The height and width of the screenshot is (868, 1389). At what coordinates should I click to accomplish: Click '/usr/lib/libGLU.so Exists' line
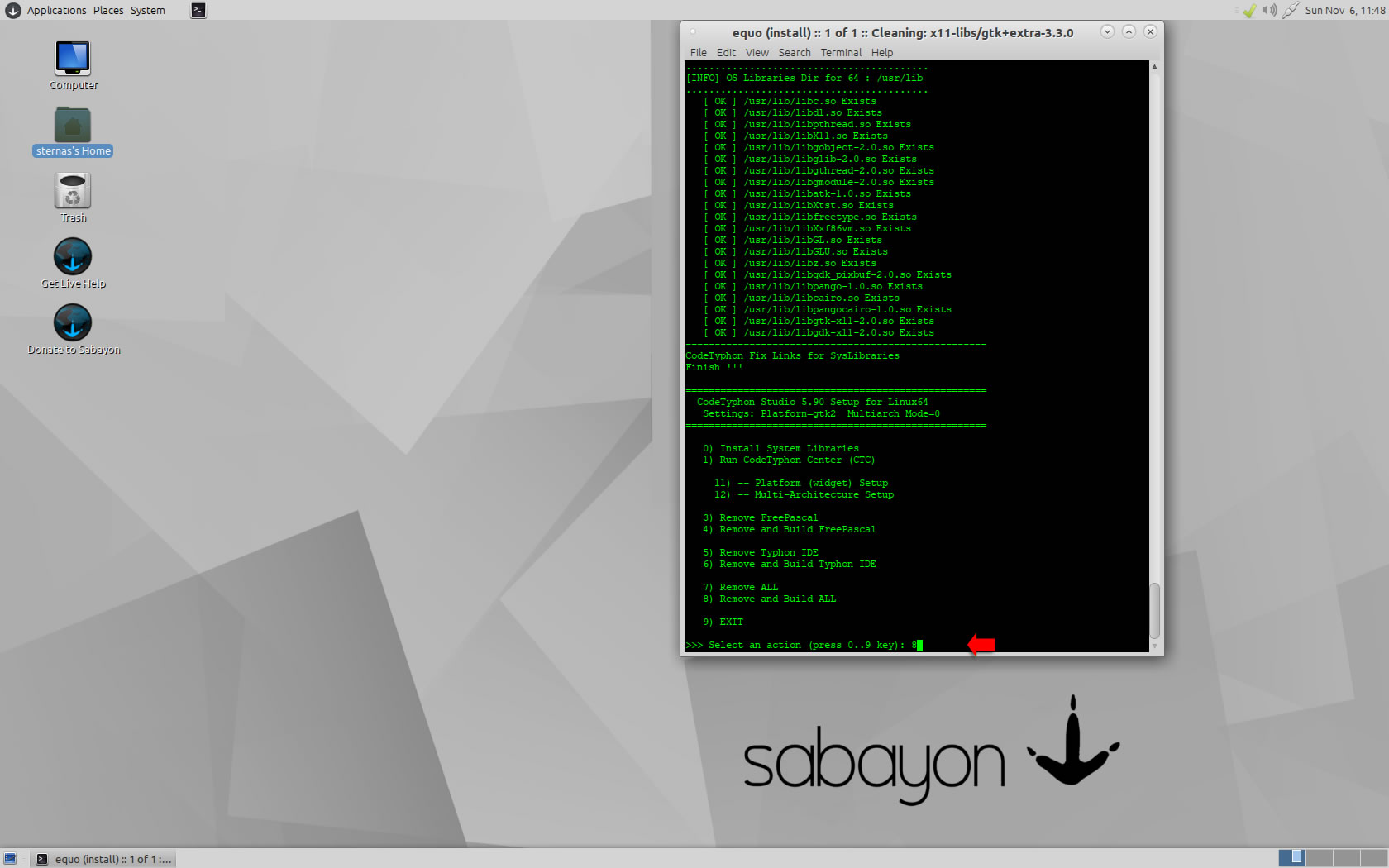point(795,251)
